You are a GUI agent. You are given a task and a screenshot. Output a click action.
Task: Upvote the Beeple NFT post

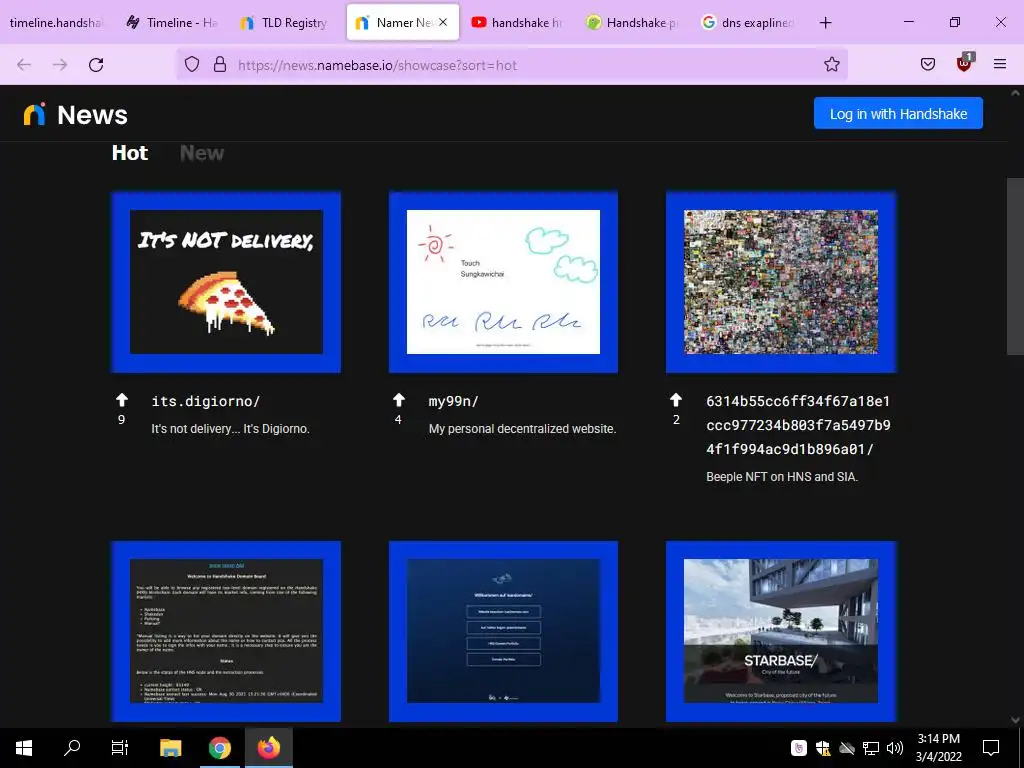(x=676, y=400)
